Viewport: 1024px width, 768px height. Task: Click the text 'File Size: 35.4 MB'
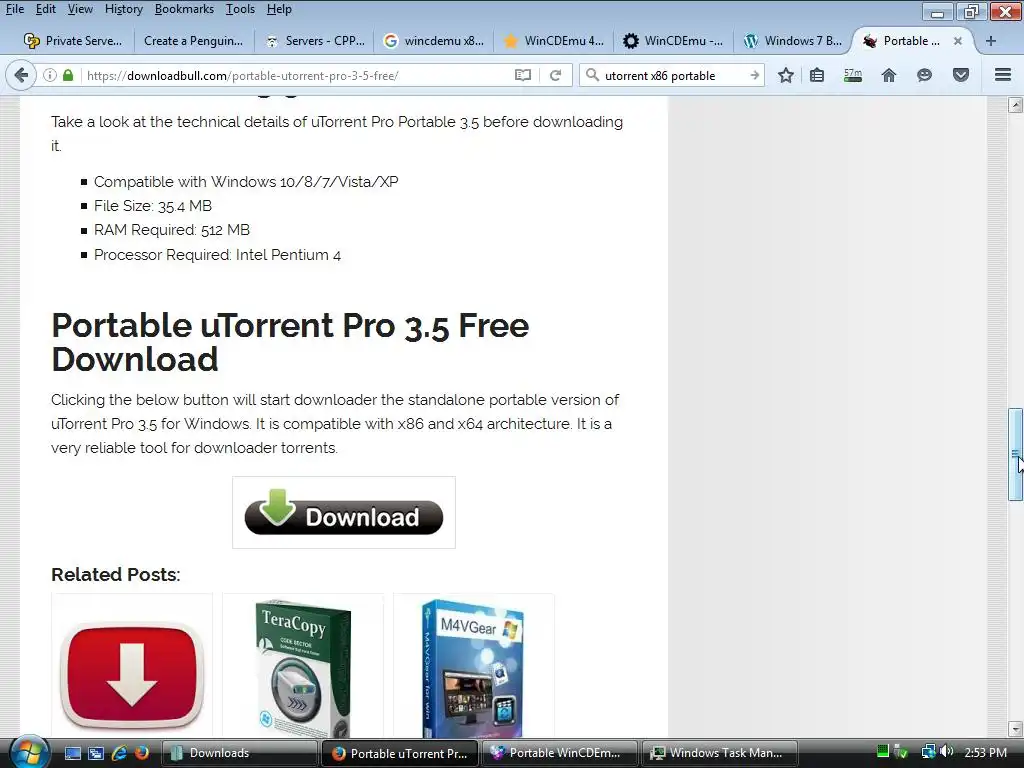tap(153, 206)
